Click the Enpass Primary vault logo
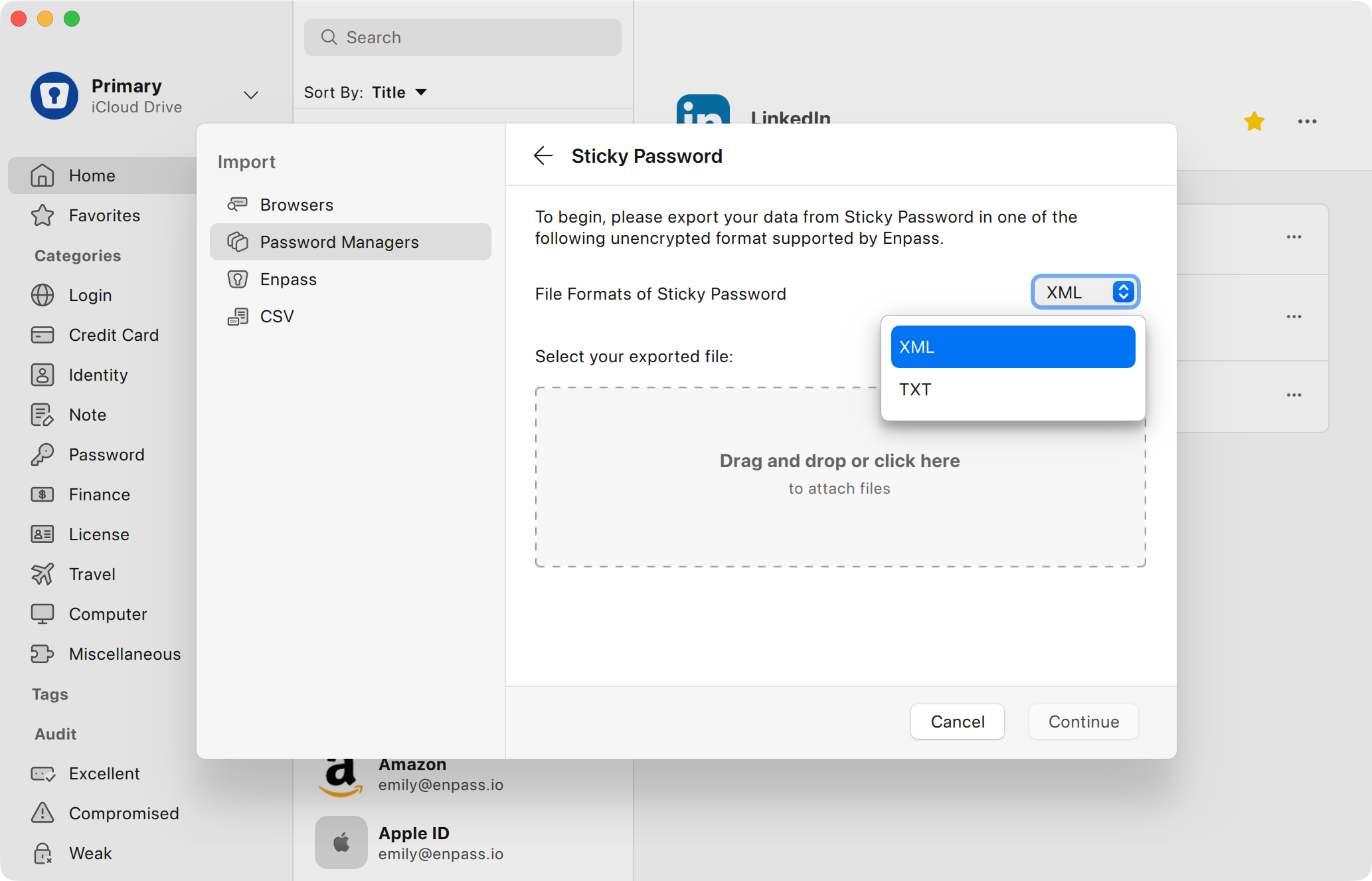The height and width of the screenshot is (881, 1372). [x=54, y=96]
